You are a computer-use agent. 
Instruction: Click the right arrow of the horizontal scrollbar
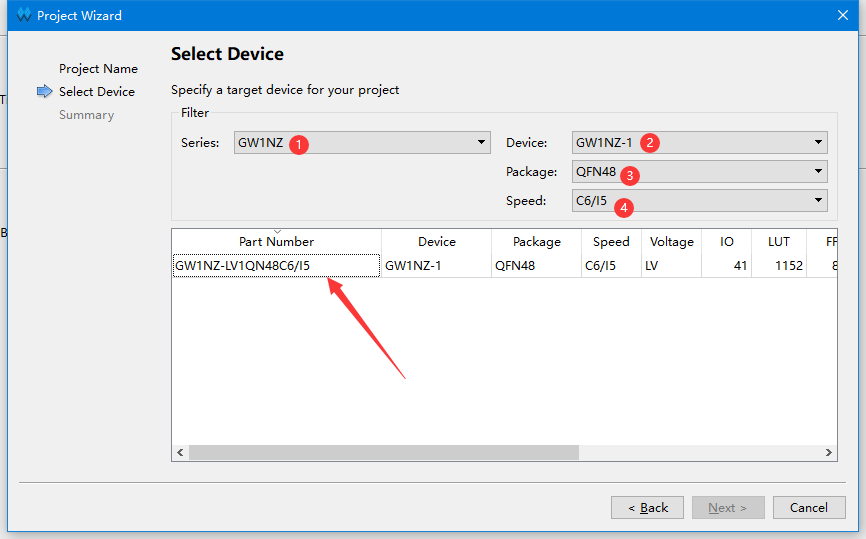coord(828,452)
